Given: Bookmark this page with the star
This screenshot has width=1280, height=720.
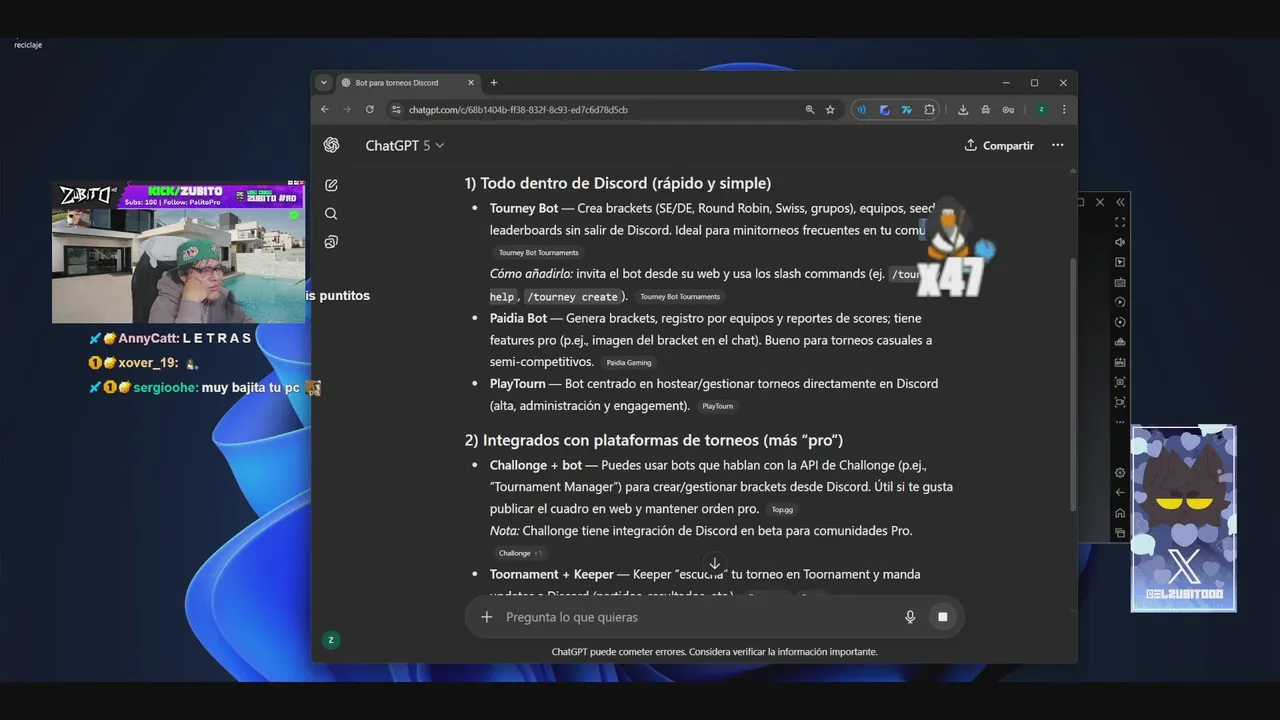Looking at the screenshot, I should tap(830, 110).
